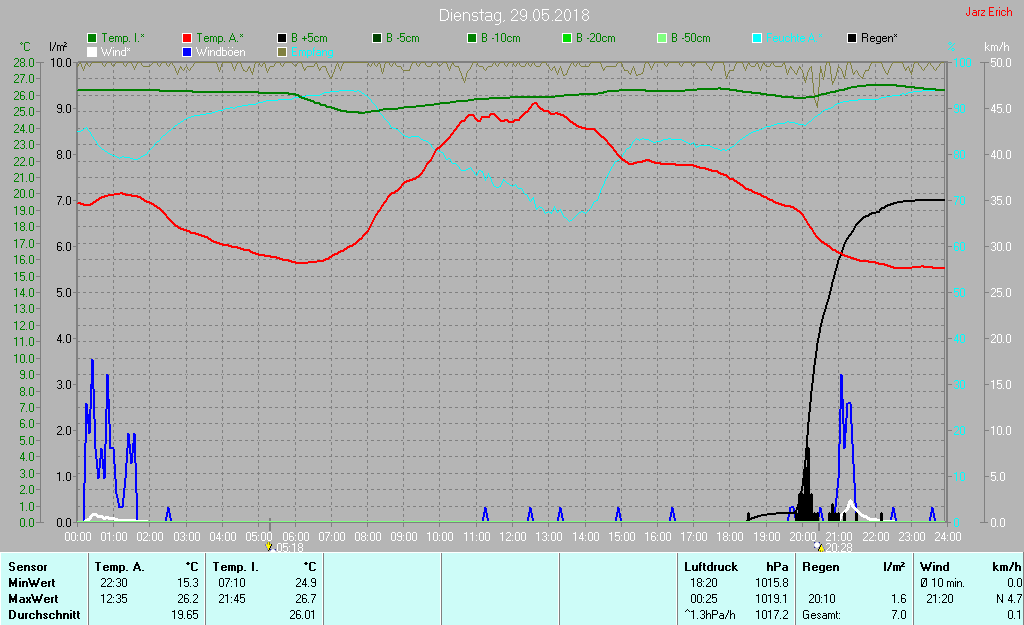Click the Luftdruck header in stats table
This screenshot has width=1024, height=625.
(710, 567)
